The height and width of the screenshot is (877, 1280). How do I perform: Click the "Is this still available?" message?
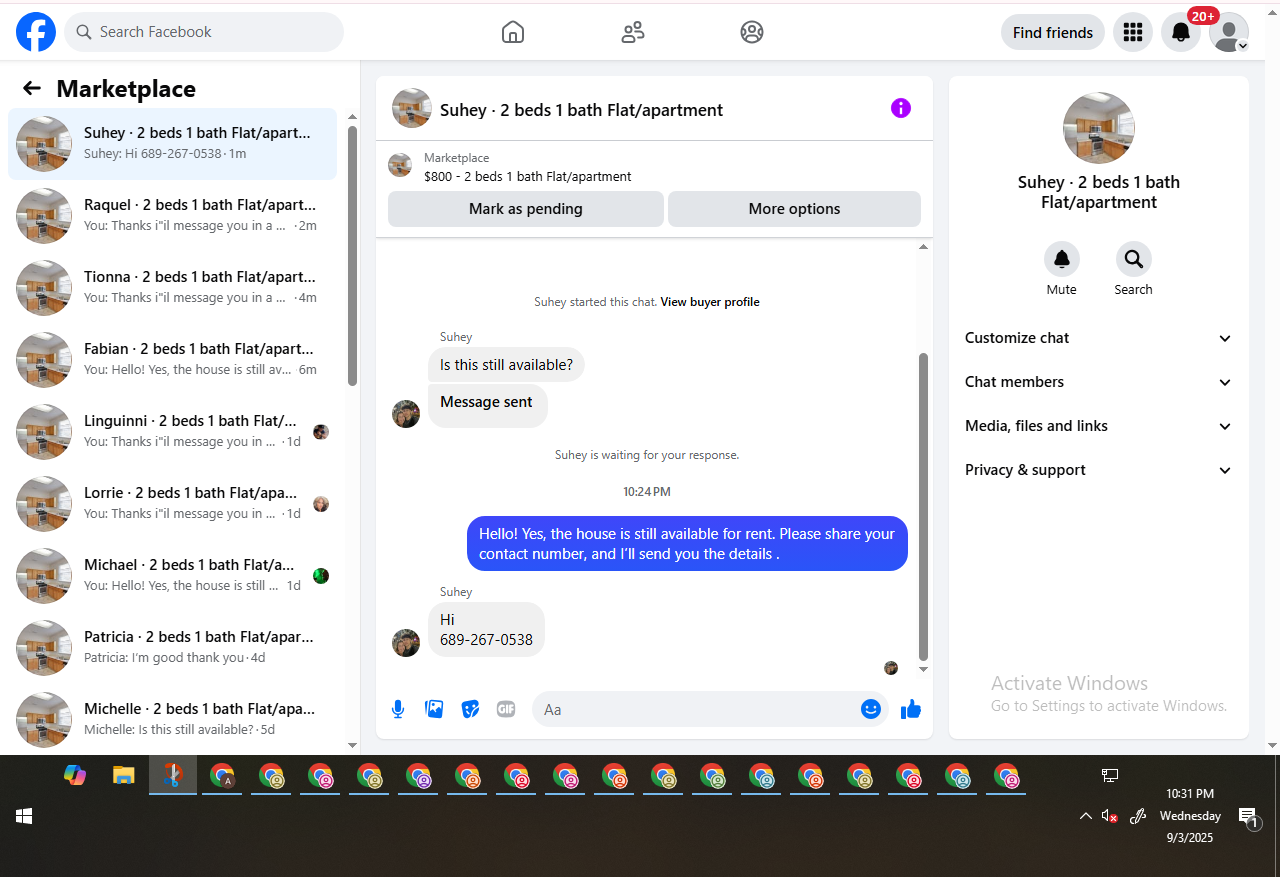[x=506, y=365]
